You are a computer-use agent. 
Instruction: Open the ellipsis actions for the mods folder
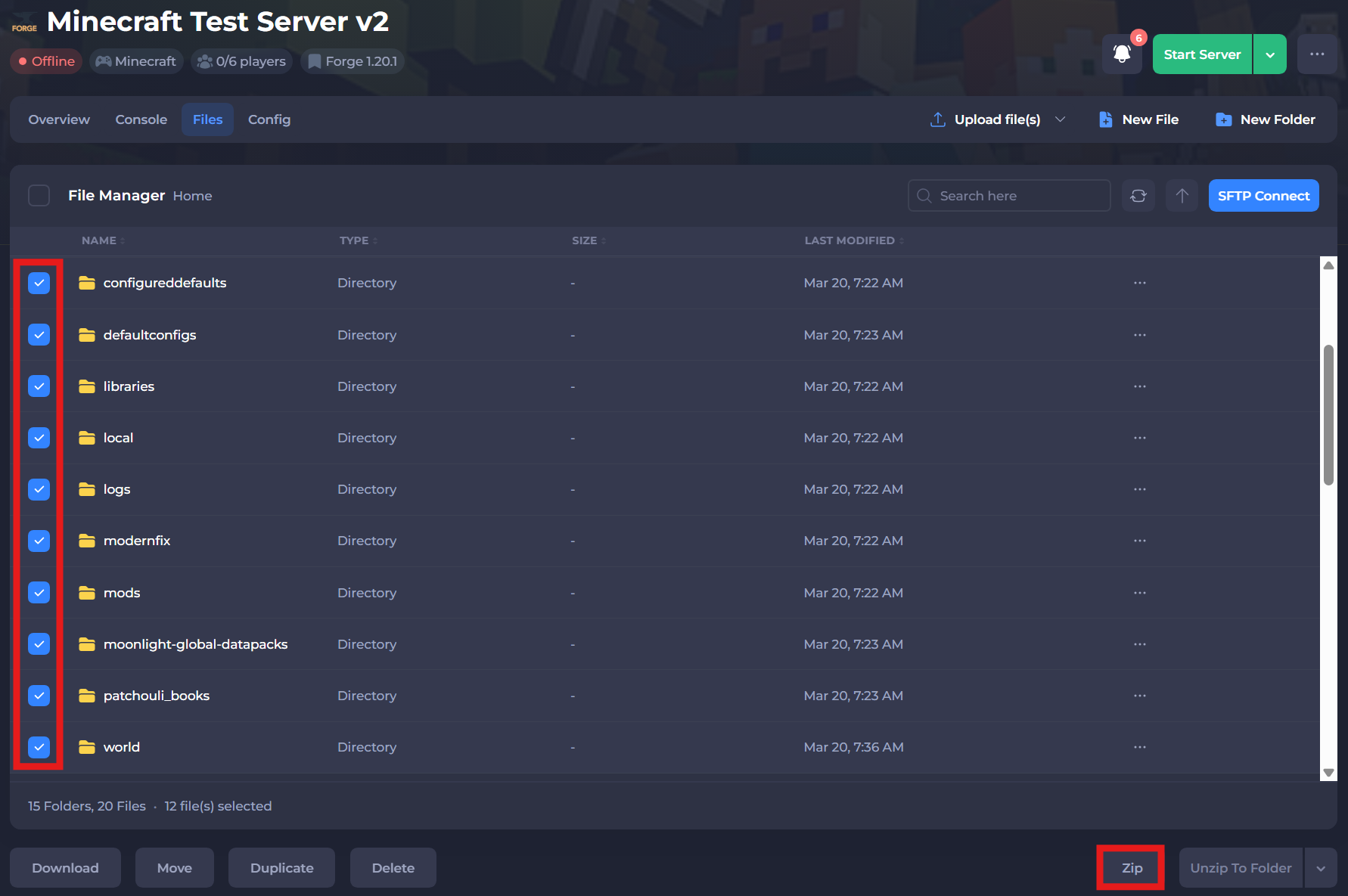1140,593
